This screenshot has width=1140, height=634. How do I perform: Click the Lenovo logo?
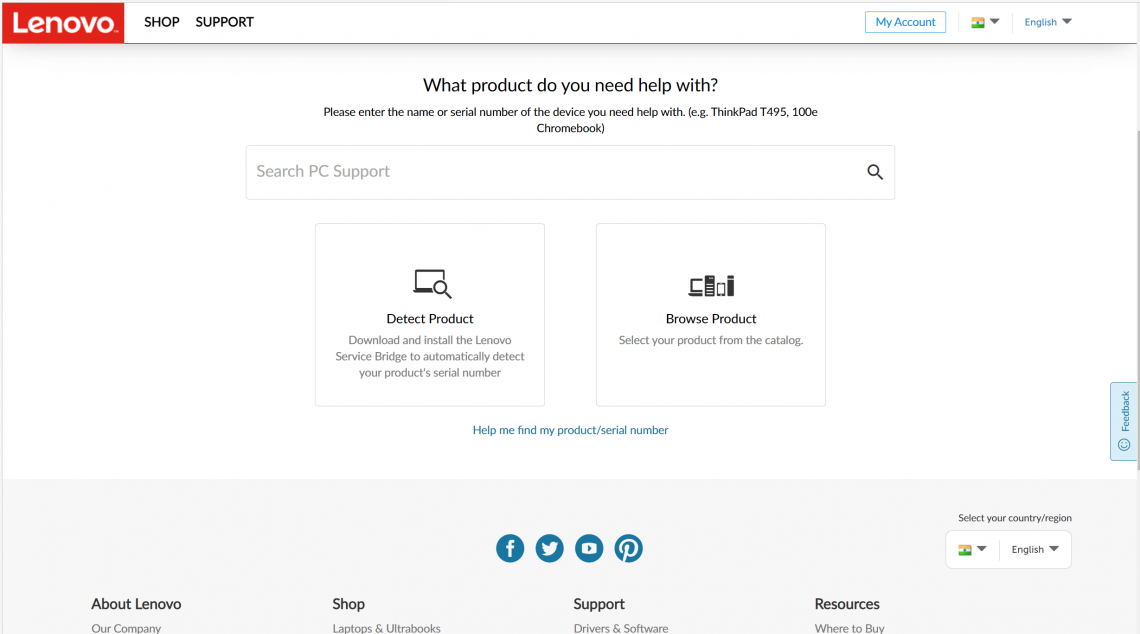(x=63, y=22)
